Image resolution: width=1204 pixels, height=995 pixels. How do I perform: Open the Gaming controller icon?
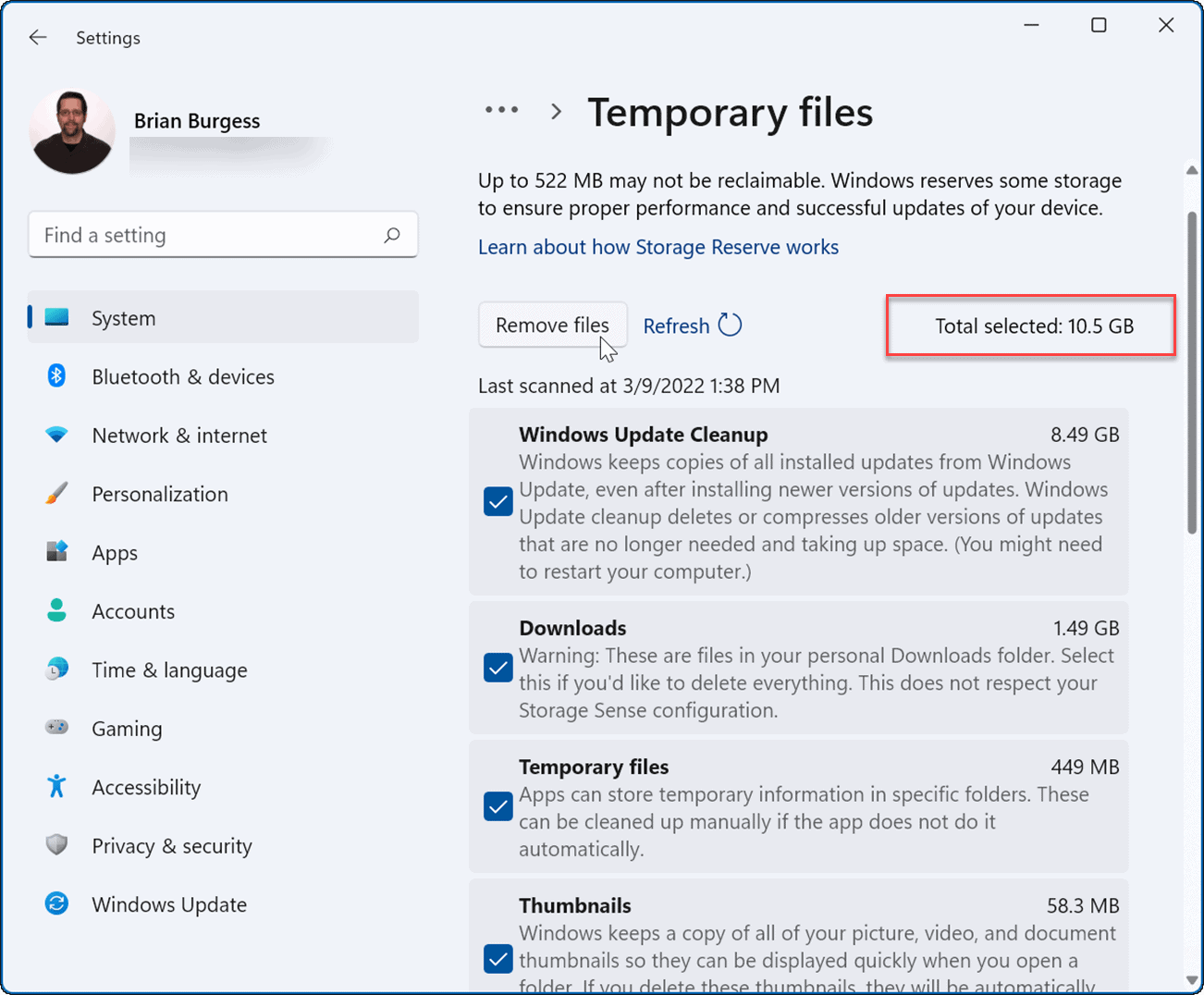[56, 728]
